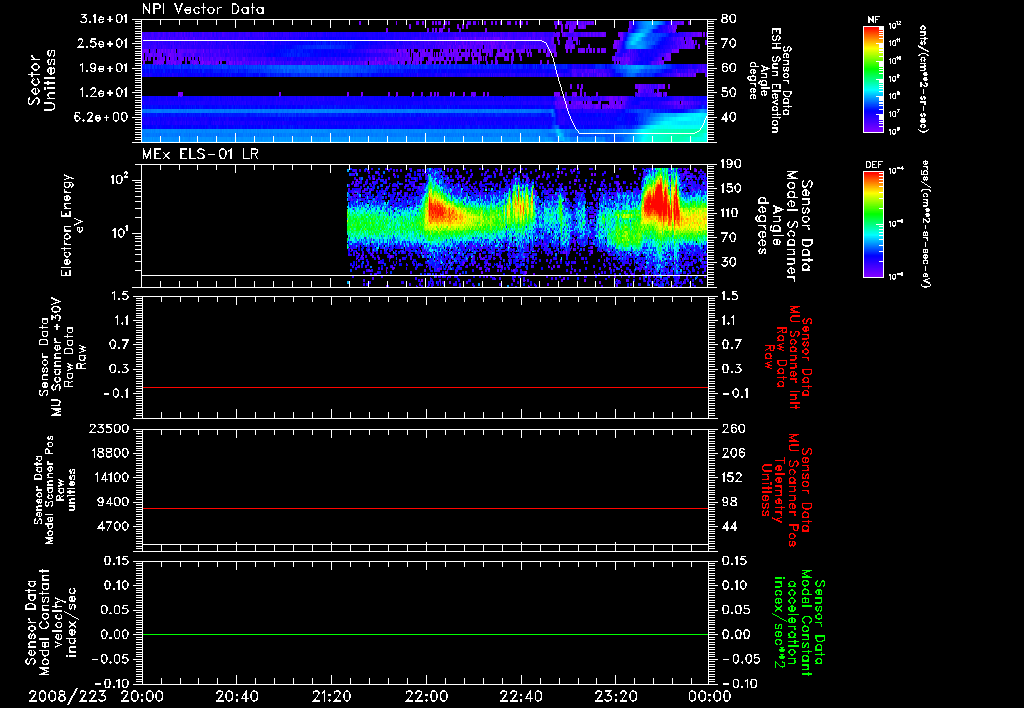Click the '23:20' time axis label
1024x708 pixels.
[615, 696]
